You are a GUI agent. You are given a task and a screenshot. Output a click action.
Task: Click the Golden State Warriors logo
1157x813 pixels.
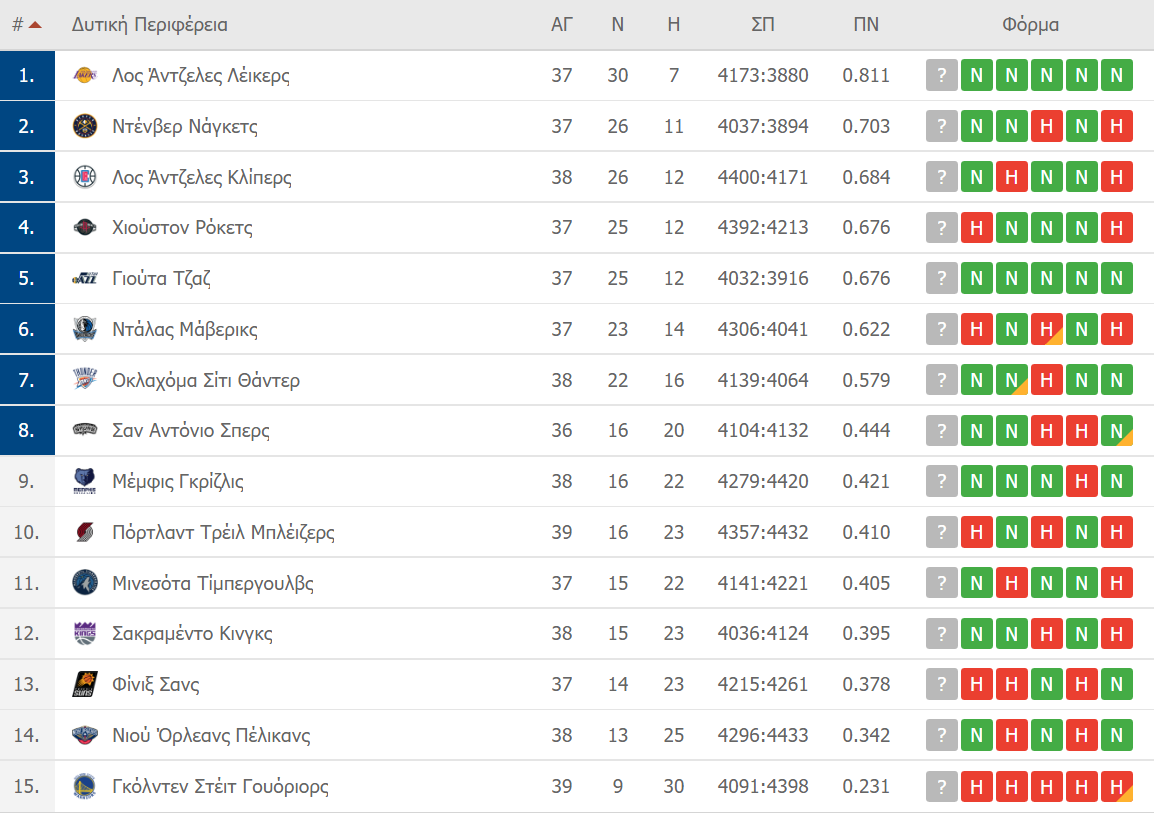pos(85,787)
